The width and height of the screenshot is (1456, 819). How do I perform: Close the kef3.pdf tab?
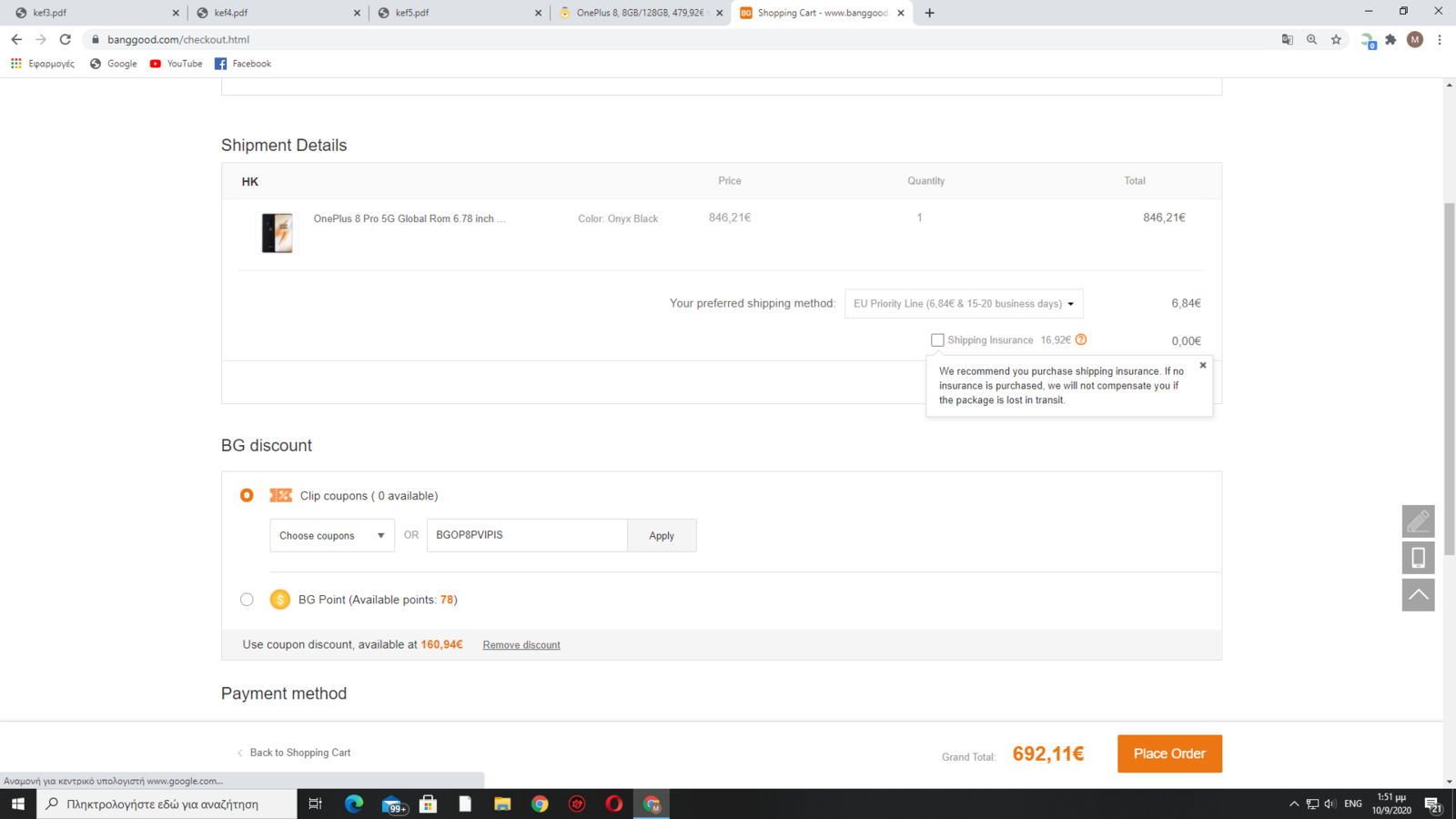(176, 13)
